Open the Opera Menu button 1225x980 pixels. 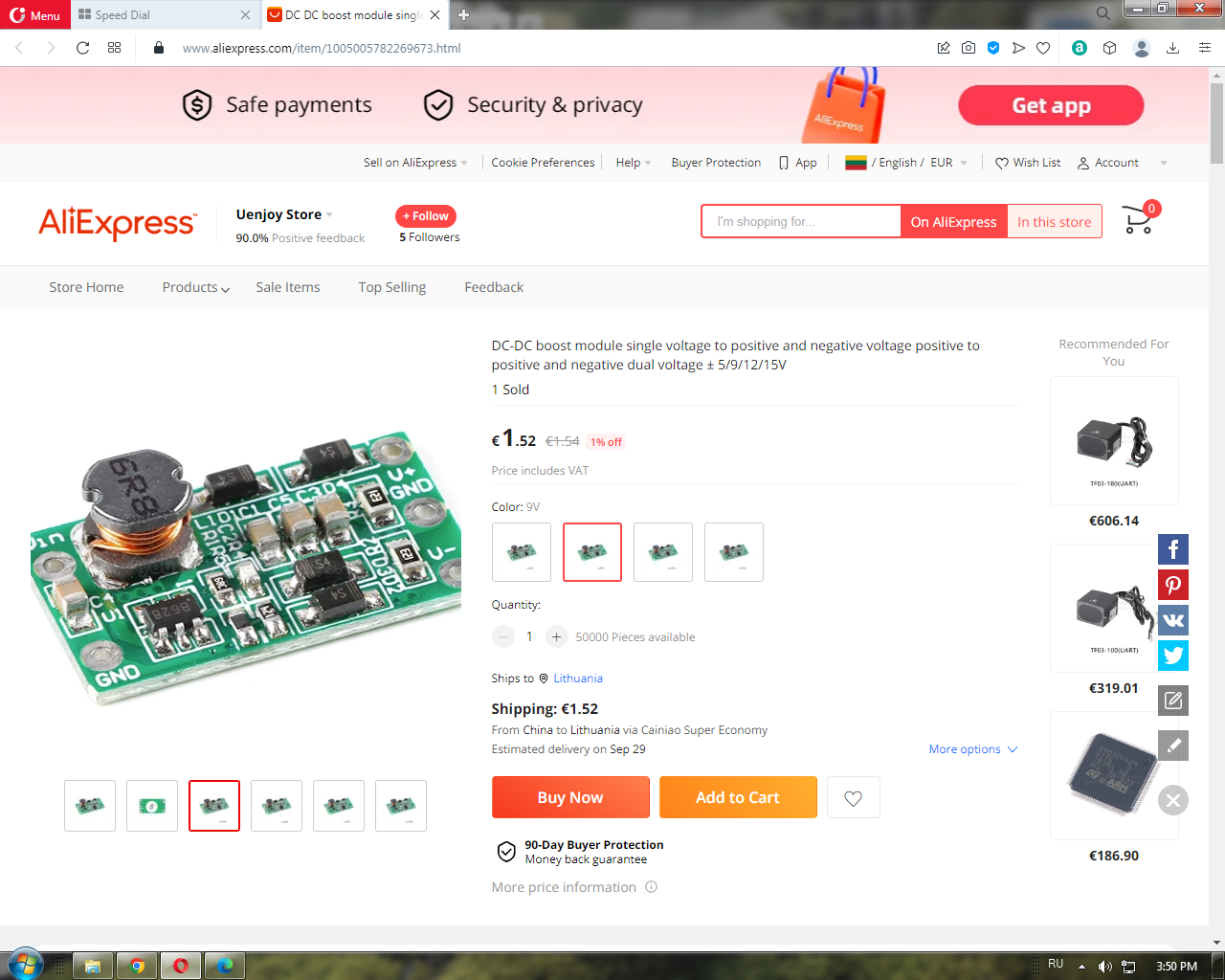click(35, 15)
